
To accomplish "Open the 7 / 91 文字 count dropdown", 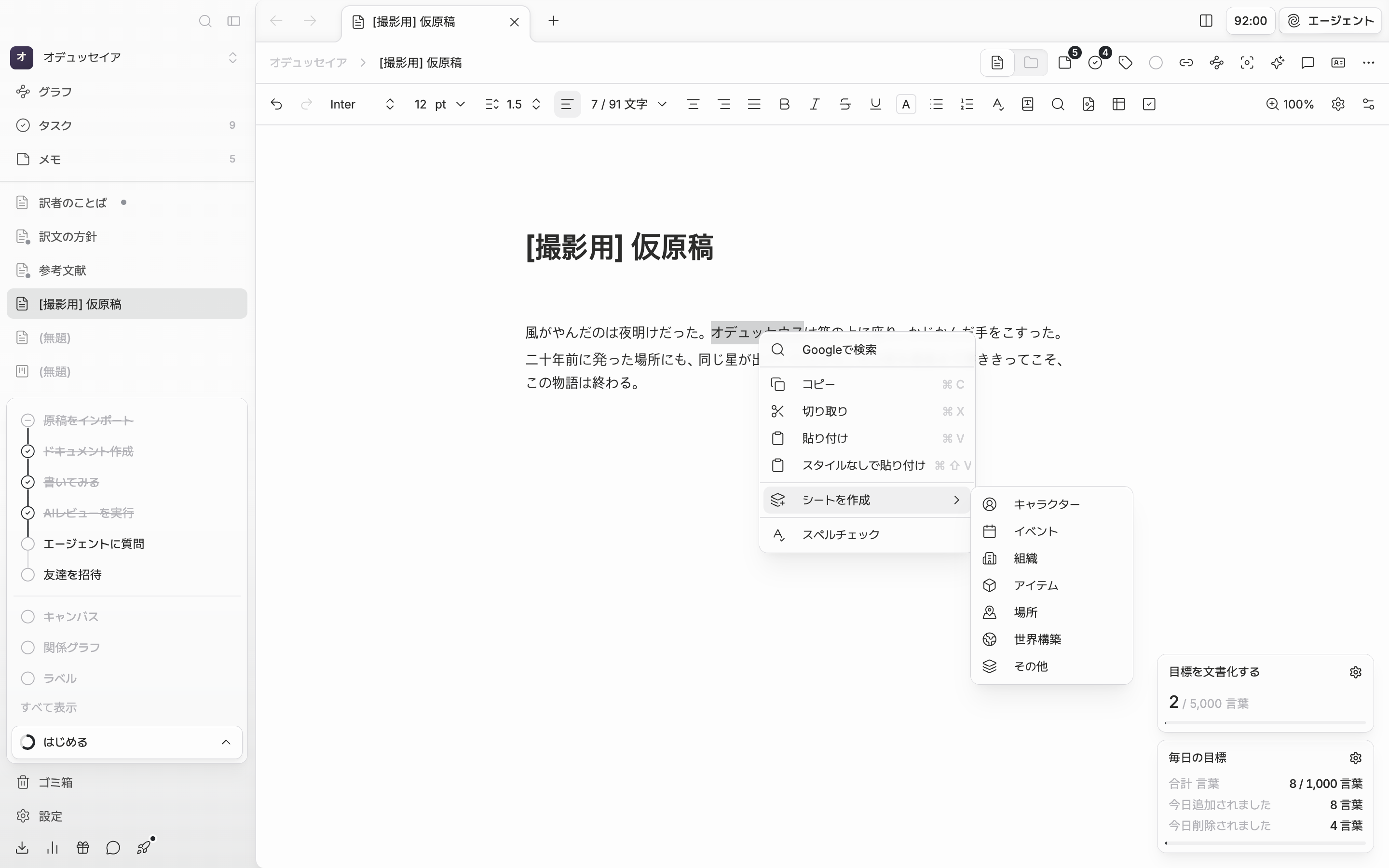I will 628,104.
